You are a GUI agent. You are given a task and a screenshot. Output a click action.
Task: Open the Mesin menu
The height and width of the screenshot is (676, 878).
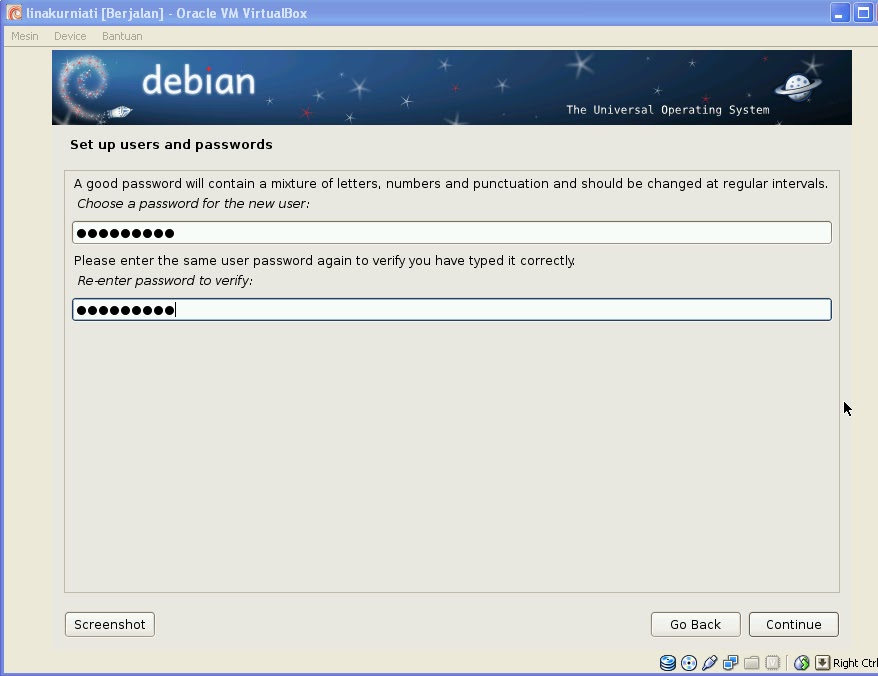(x=25, y=36)
